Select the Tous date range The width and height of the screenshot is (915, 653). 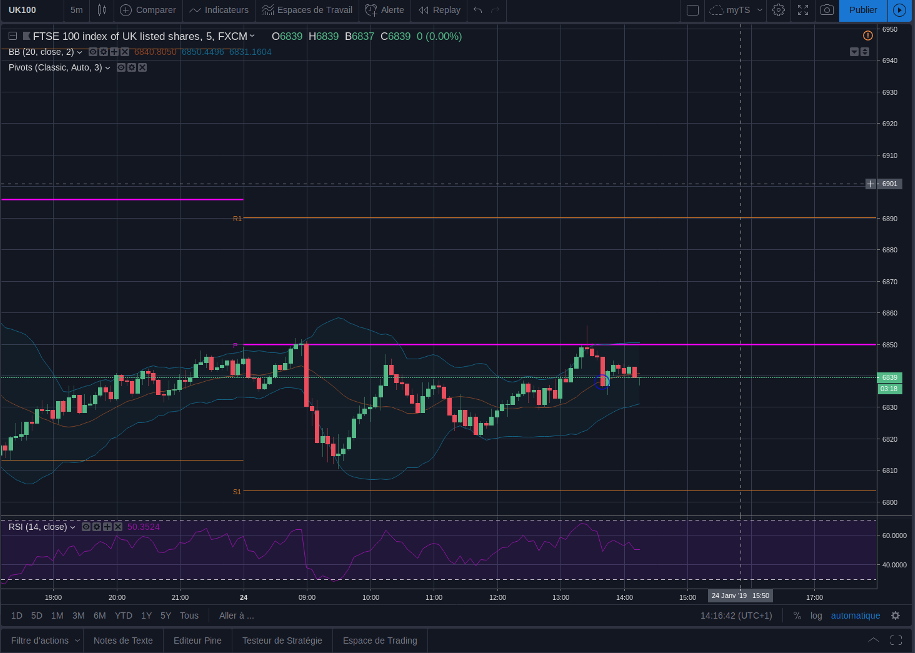pos(189,616)
